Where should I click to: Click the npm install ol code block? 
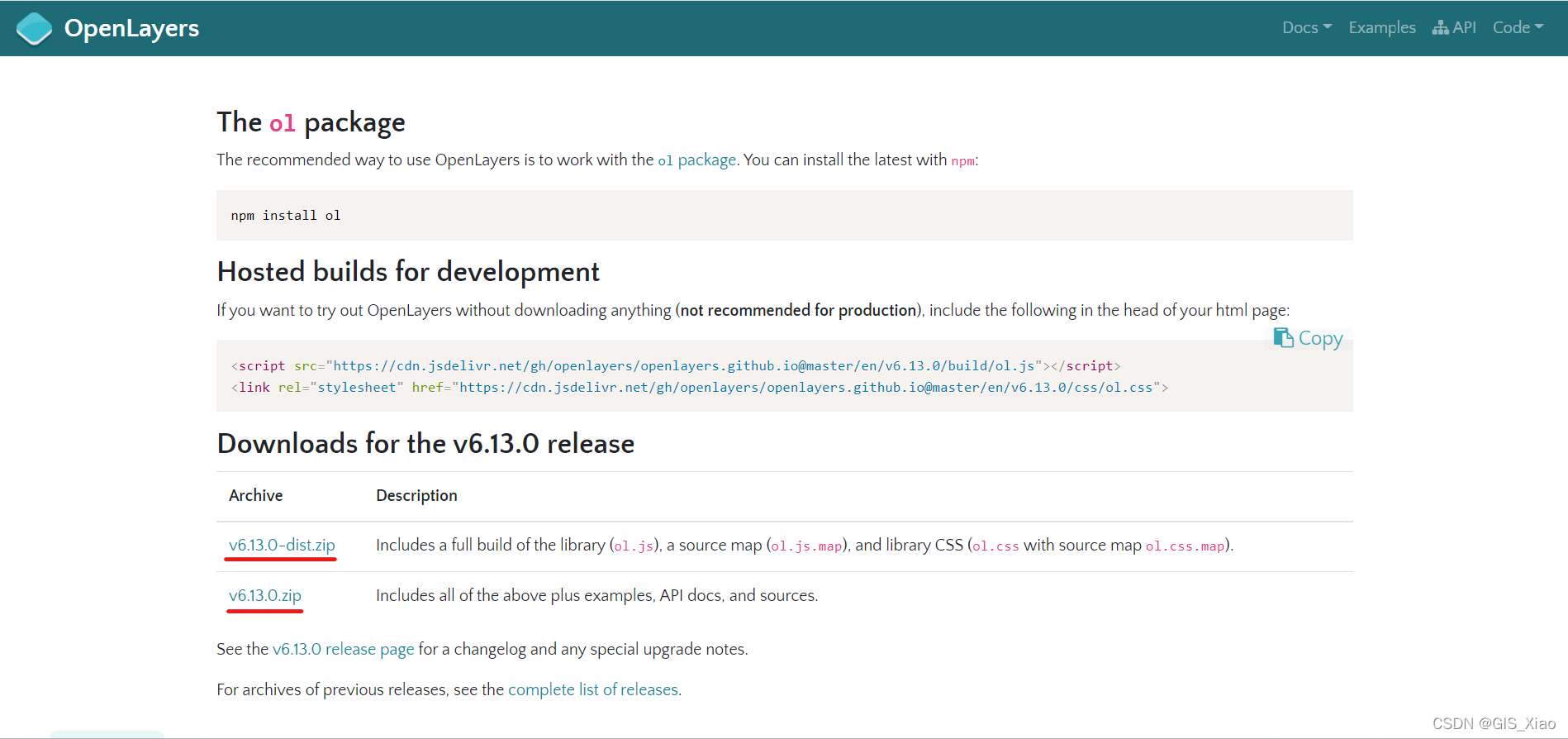[x=784, y=216]
